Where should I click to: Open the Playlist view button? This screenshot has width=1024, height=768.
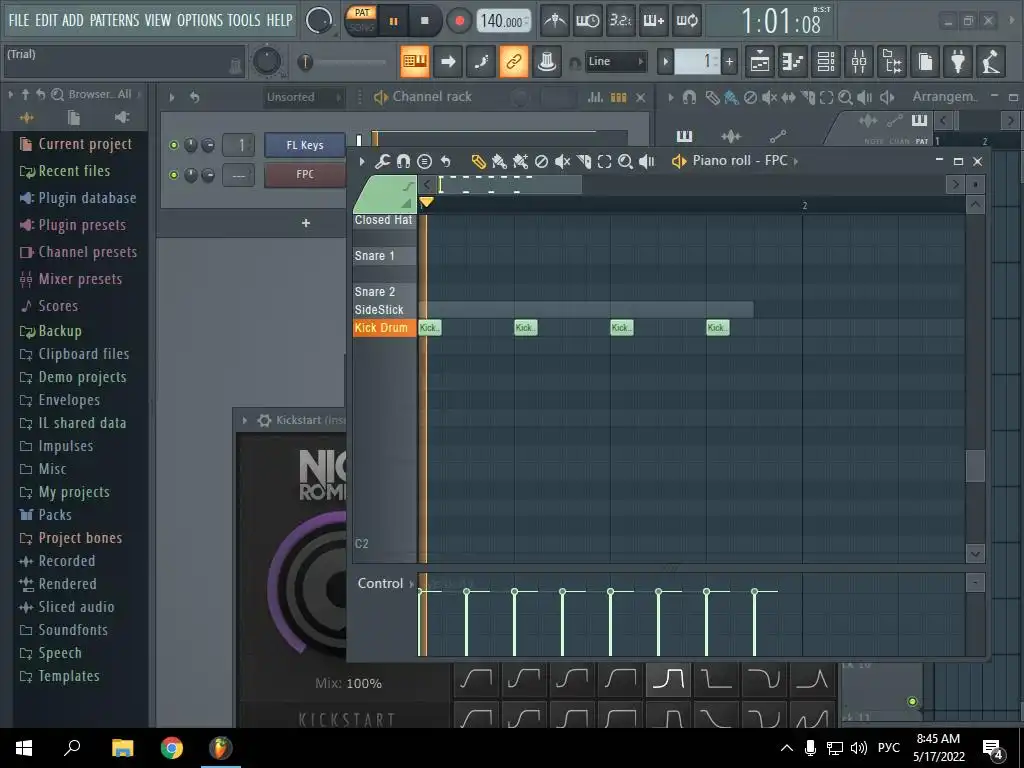760,61
